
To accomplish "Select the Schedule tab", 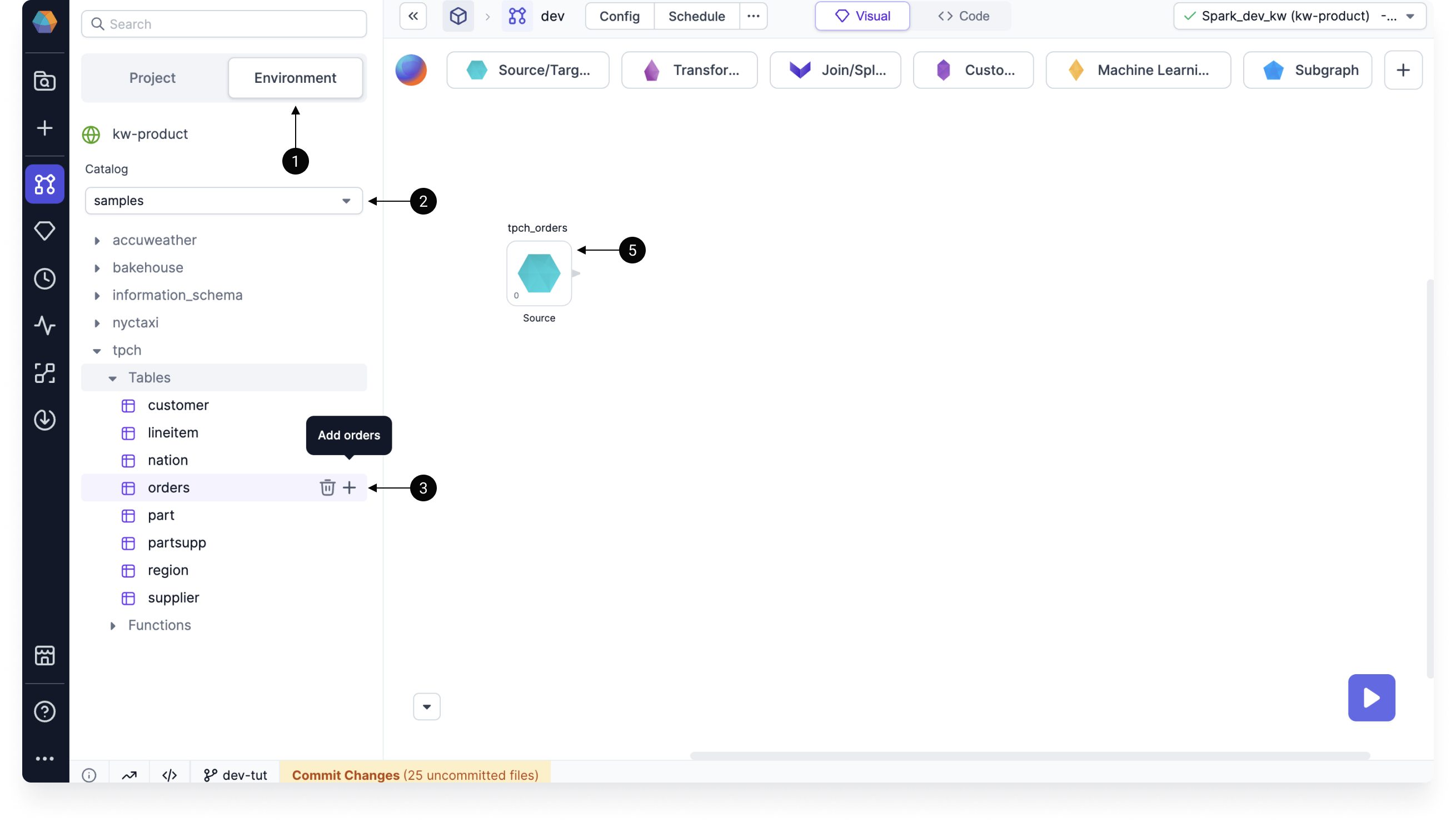I will pyautogui.click(x=696, y=15).
